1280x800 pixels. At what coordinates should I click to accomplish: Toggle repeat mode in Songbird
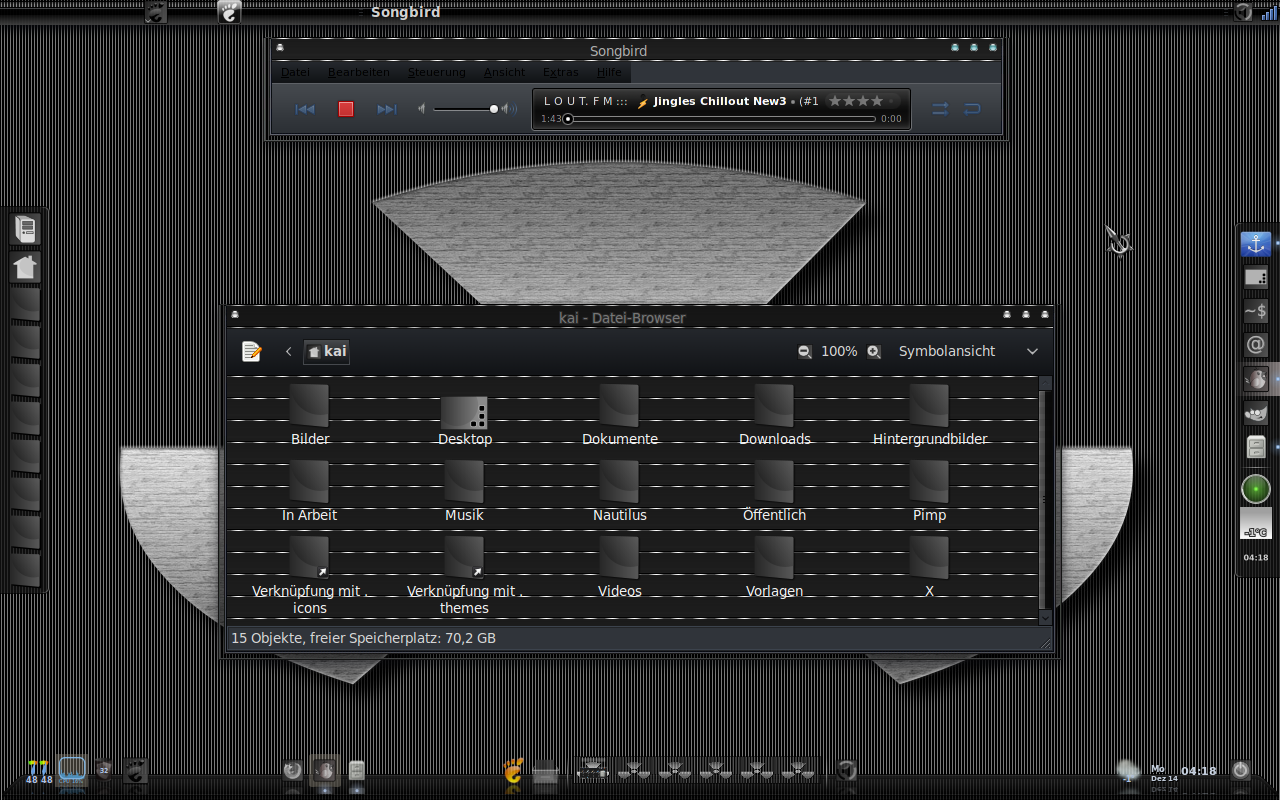[972, 109]
